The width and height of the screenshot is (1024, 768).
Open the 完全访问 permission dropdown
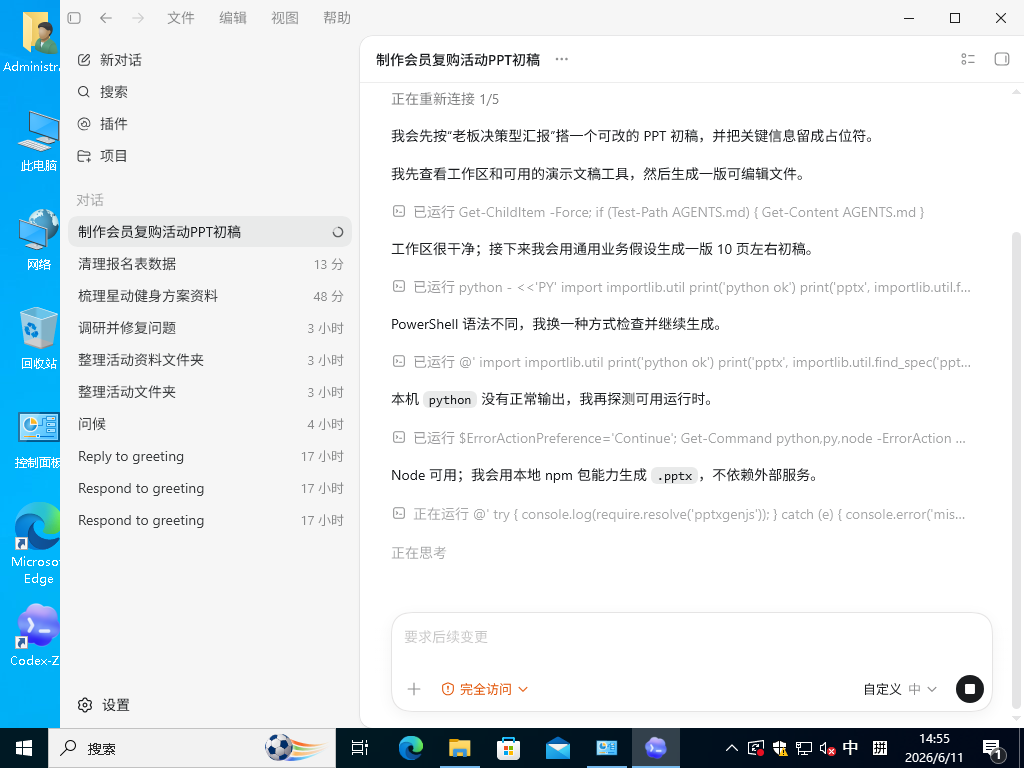pyautogui.click(x=485, y=689)
